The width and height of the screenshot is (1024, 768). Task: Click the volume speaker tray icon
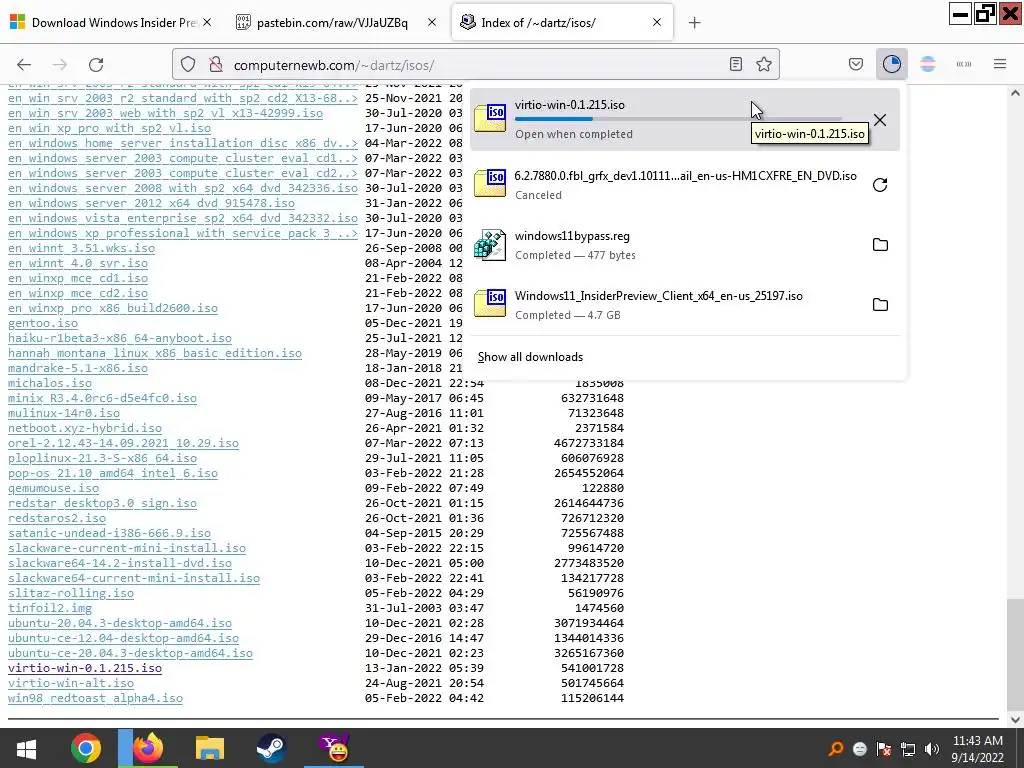(x=932, y=749)
